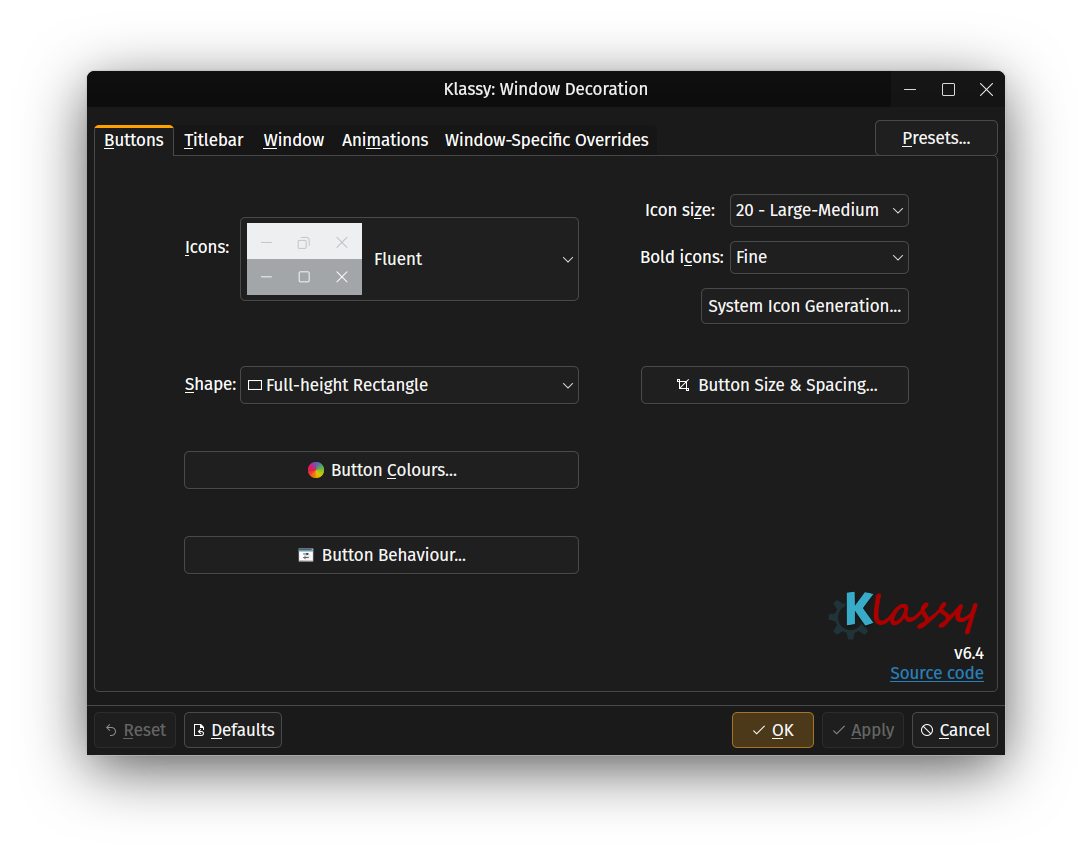Click the Shape label

click(x=210, y=385)
